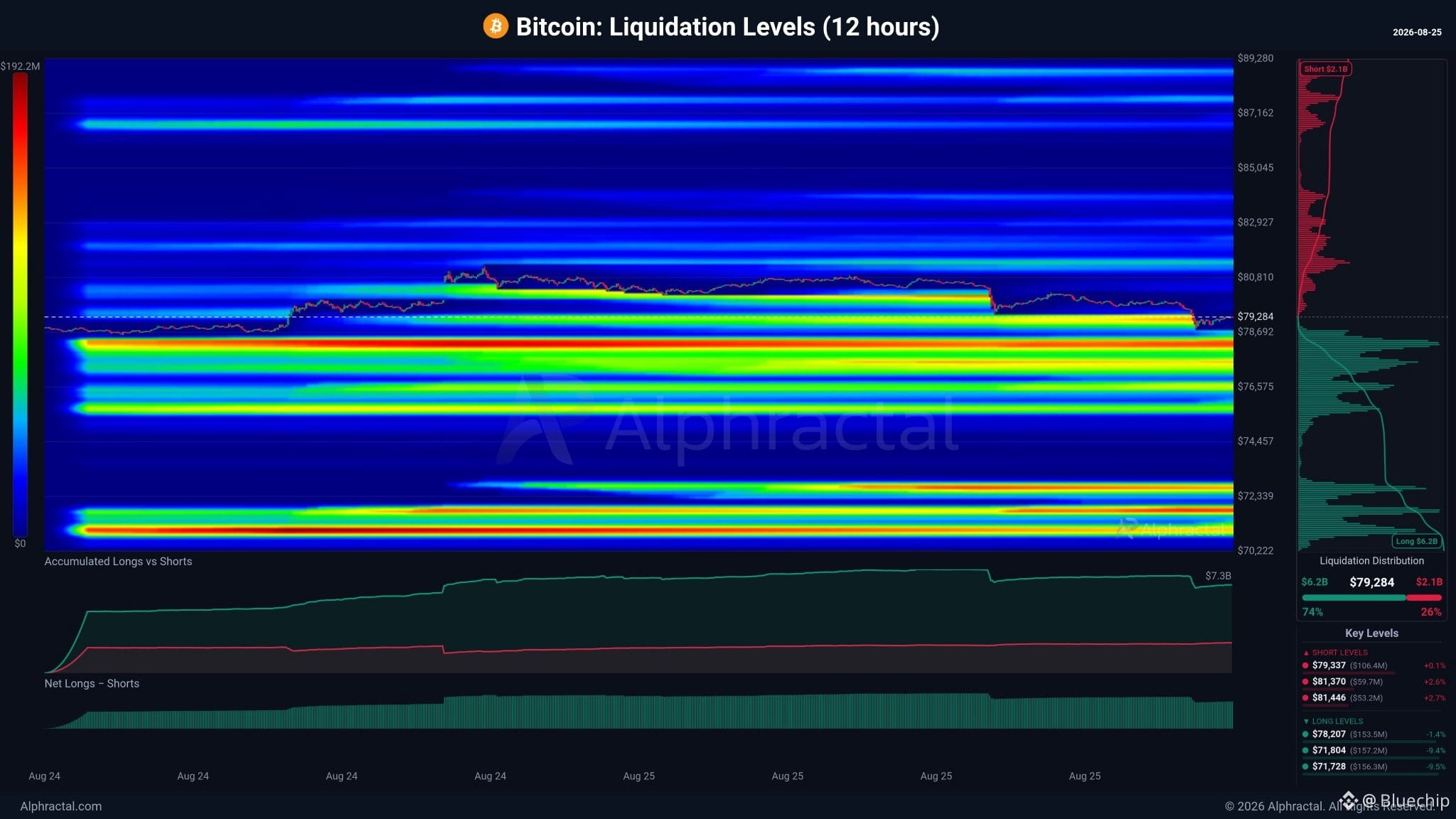Click the $79,284 current price label on the heatmap axis
The width and height of the screenshot is (1456, 819).
(x=1256, y=316)
